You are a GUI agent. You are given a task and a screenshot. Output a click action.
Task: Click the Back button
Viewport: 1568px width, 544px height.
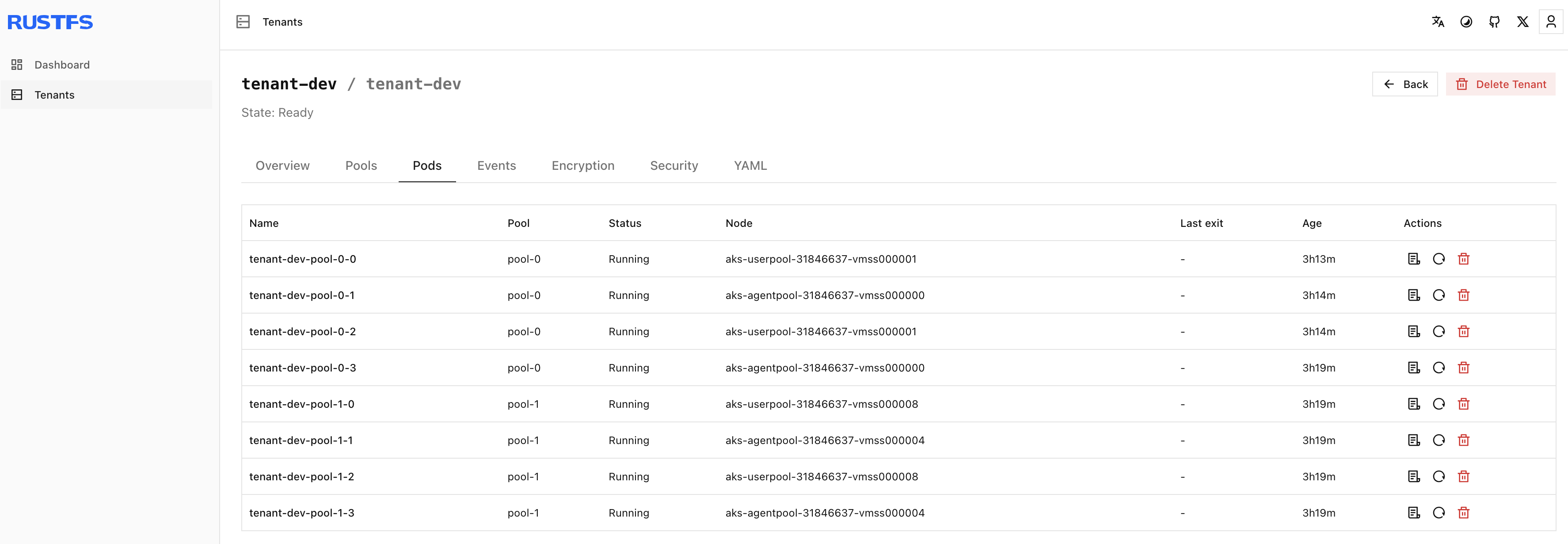1405,84
